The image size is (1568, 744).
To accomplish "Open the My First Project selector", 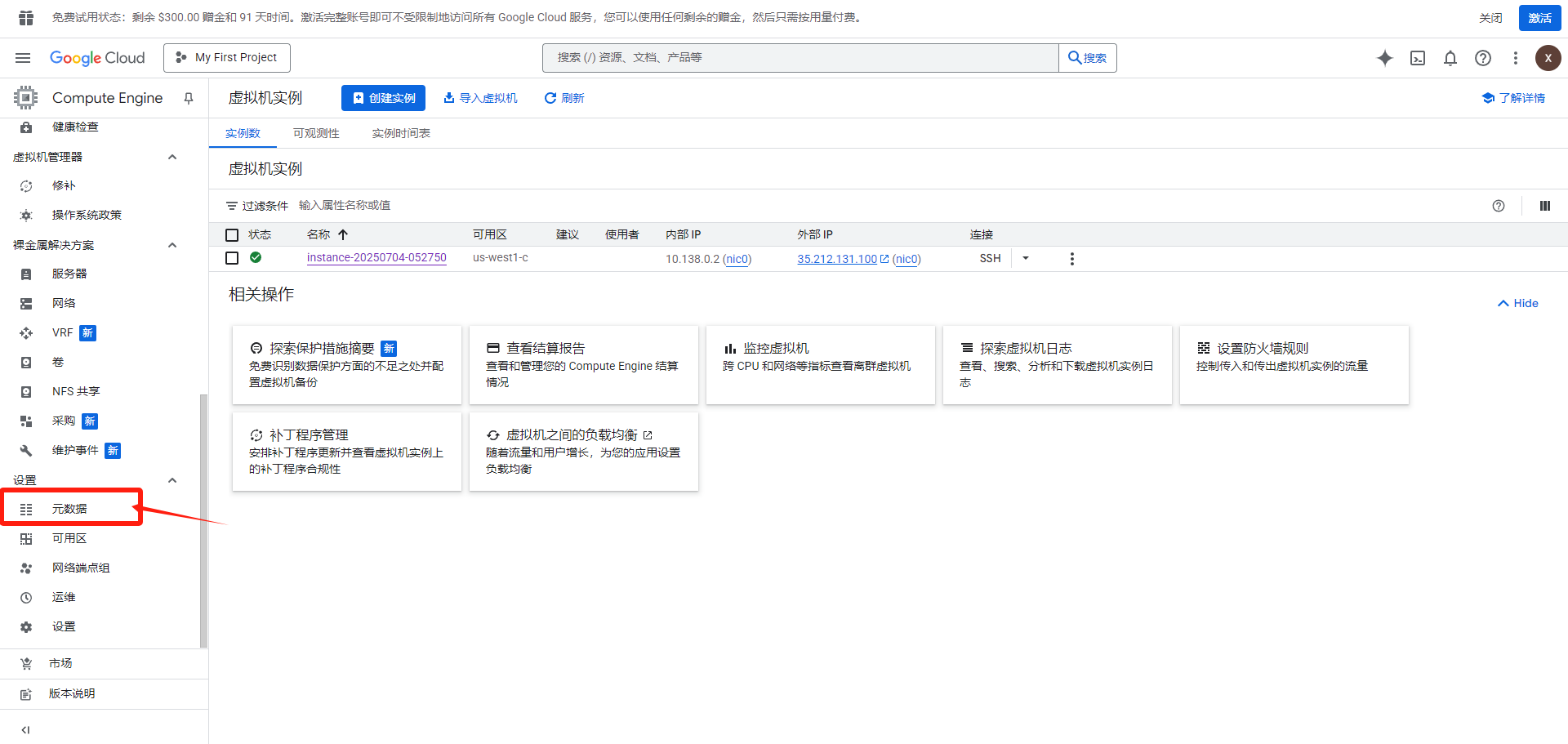I will (x=227, y=57).
